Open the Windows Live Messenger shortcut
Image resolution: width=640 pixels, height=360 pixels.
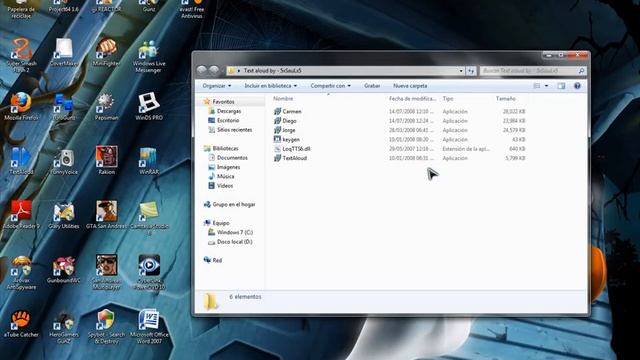[x=149, y=56]
